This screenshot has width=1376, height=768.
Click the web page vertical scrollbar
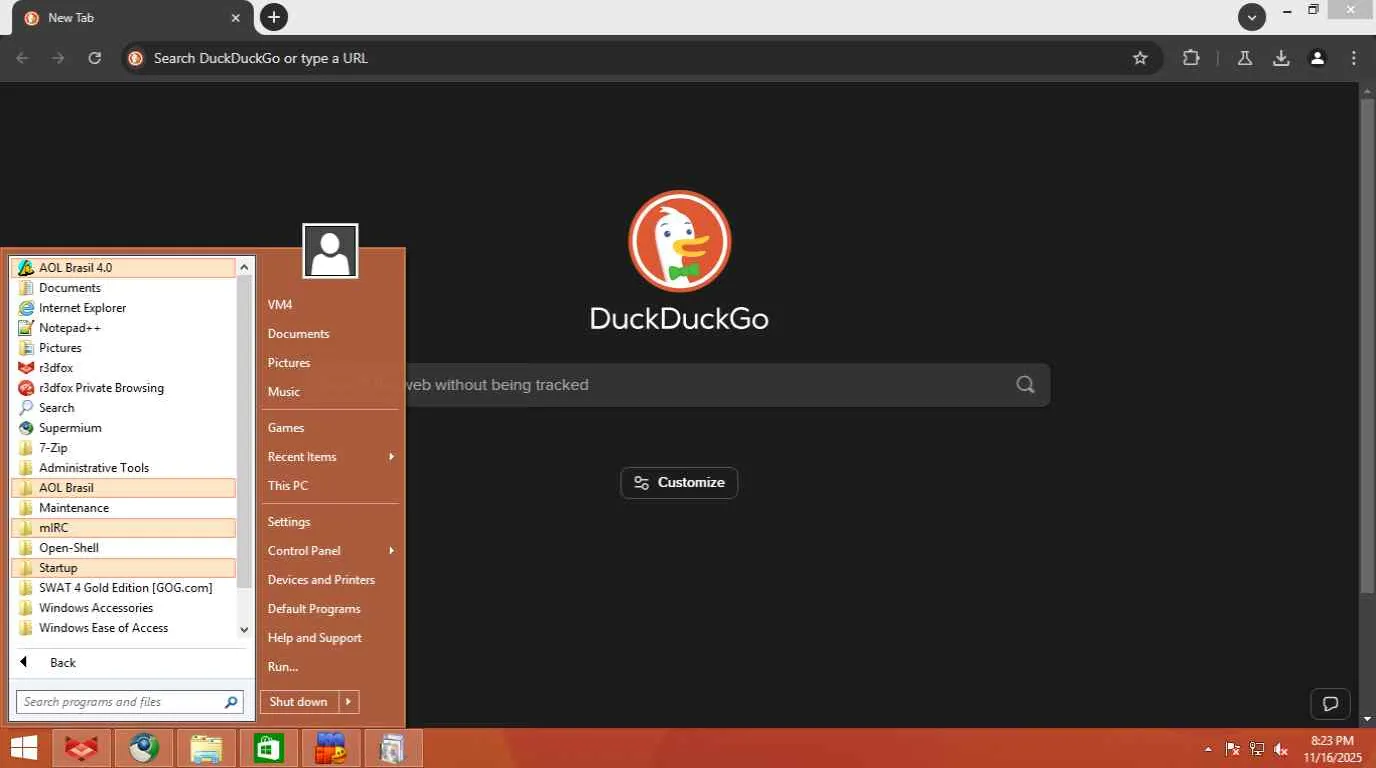pyautogui.click(x=1368, y=346)
